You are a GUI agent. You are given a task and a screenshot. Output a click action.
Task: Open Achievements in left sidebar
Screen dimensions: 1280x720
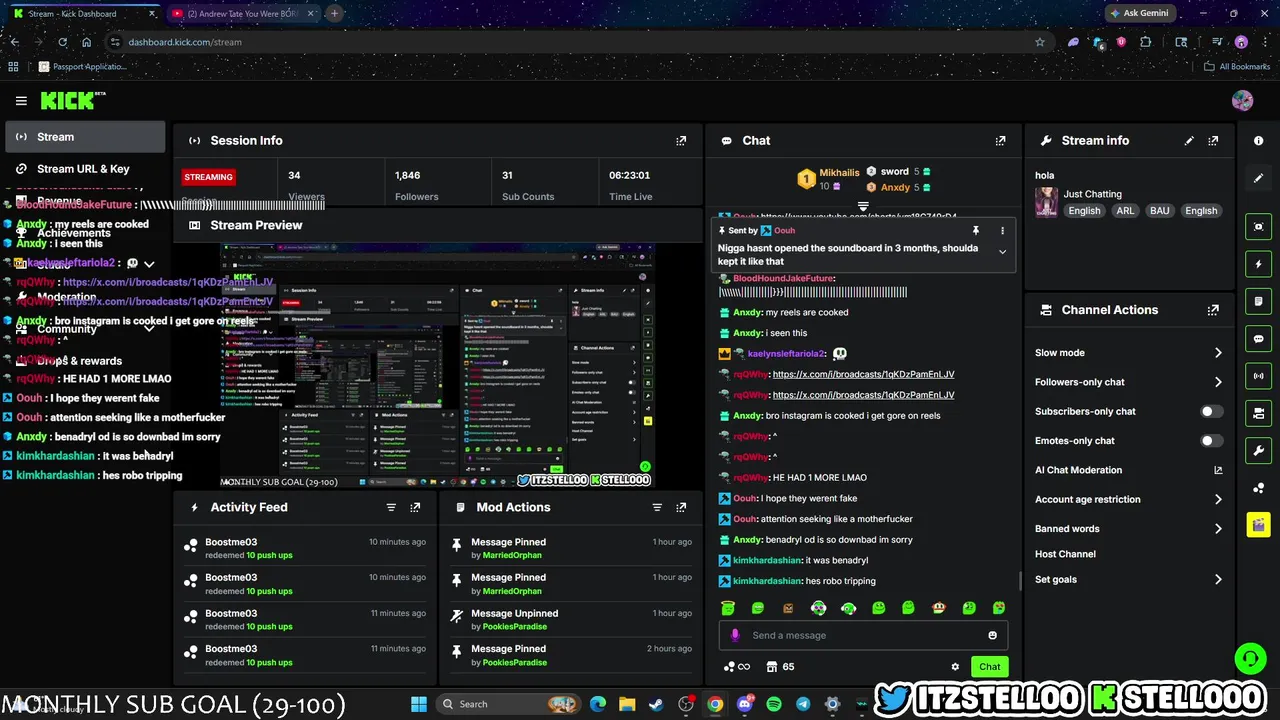point(74,233)
